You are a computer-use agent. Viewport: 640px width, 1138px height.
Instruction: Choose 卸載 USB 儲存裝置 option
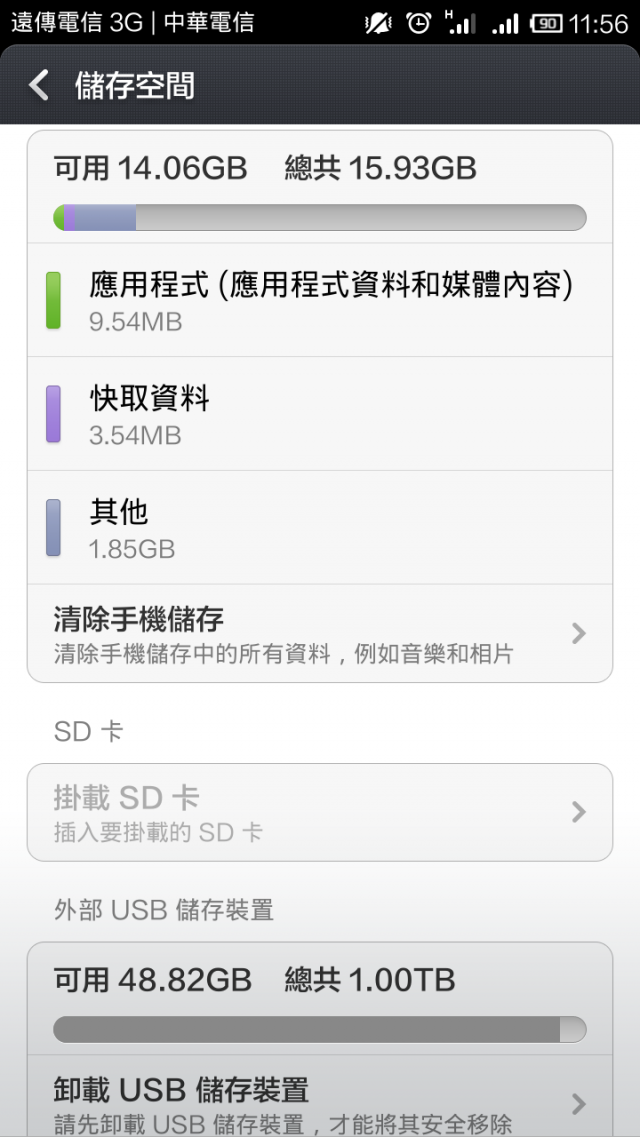320,1096
